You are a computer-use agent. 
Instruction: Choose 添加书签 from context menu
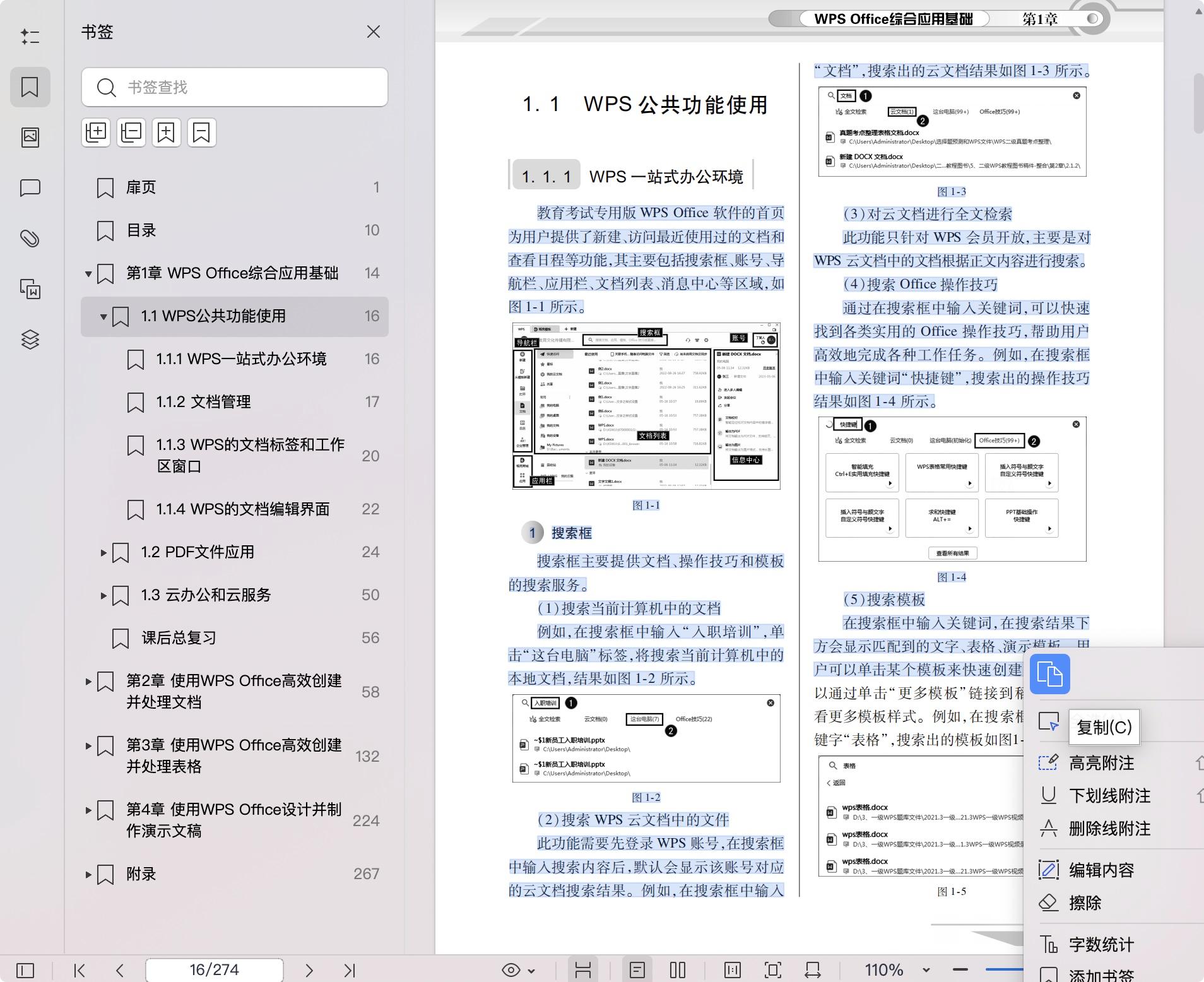pos(1102,975)
